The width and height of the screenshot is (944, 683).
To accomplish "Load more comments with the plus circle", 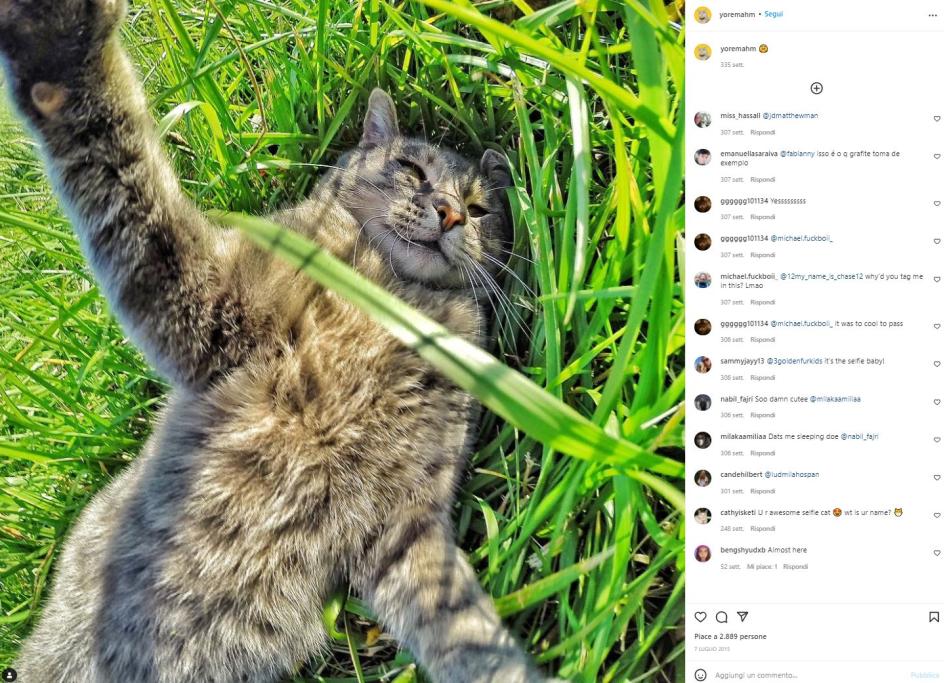I will coord(816,89).
